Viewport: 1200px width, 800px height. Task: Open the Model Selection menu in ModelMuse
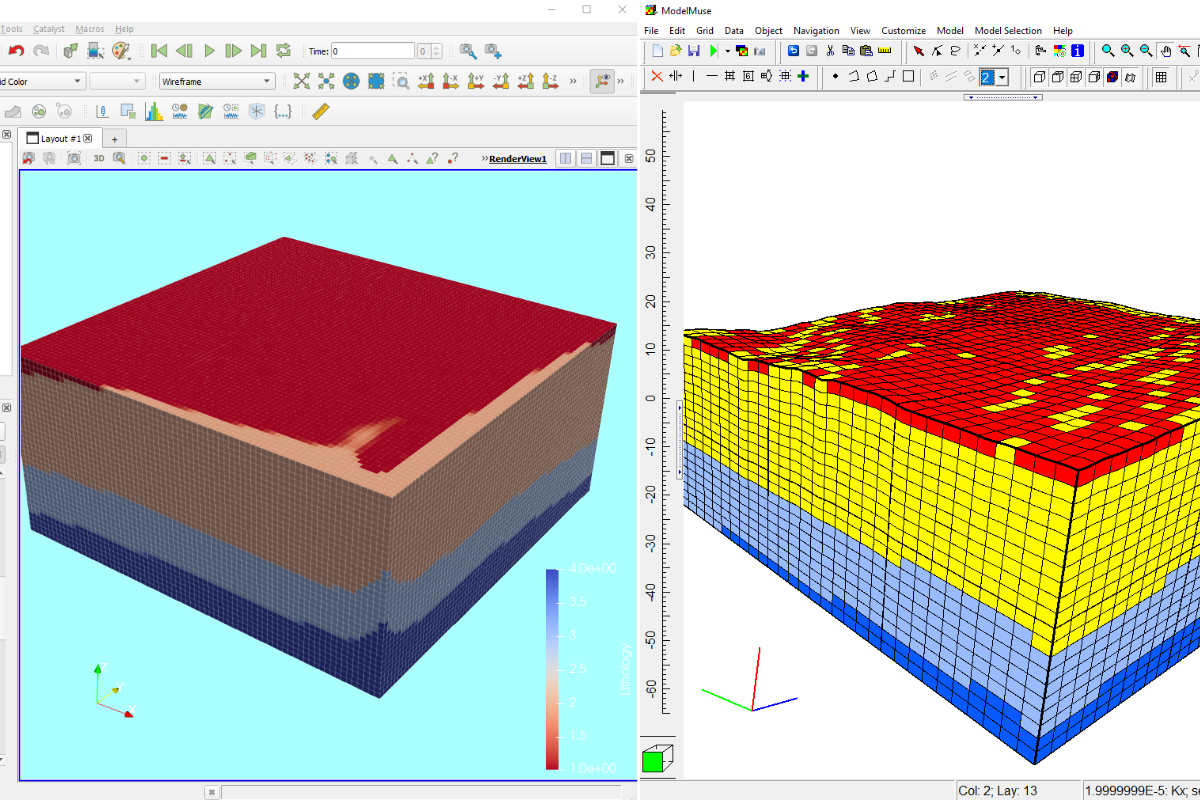(1007, 31)
